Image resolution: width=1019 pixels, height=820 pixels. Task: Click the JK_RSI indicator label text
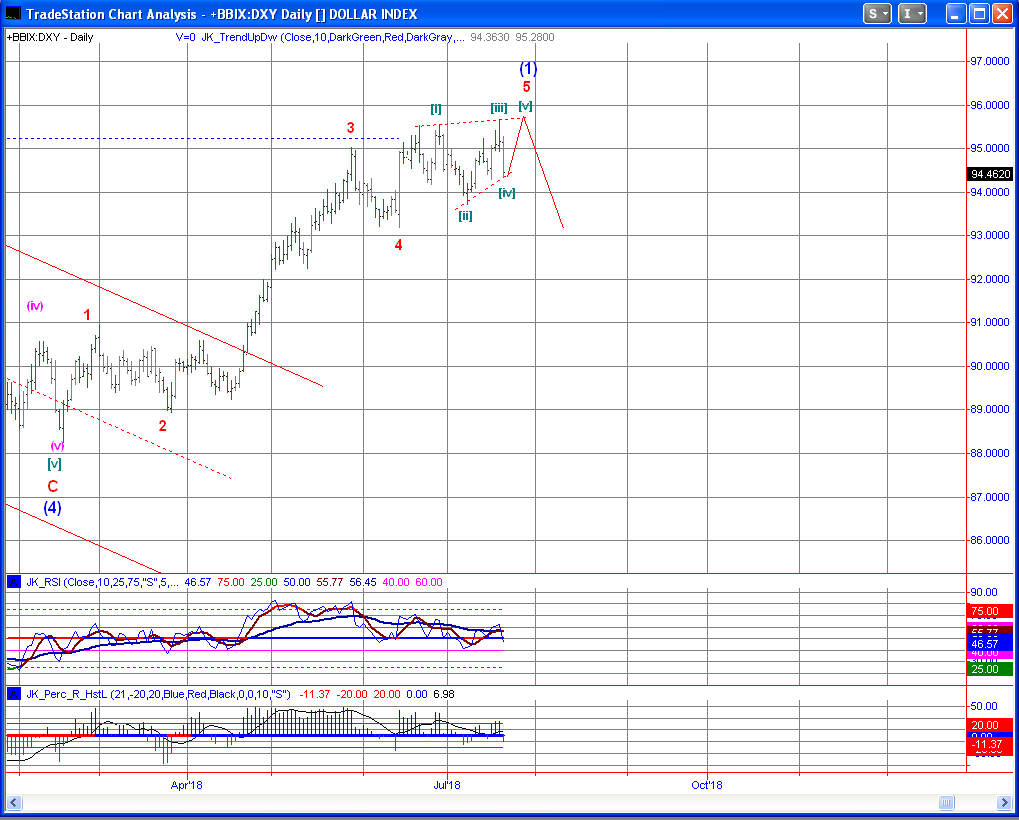(x=102, y=582)
